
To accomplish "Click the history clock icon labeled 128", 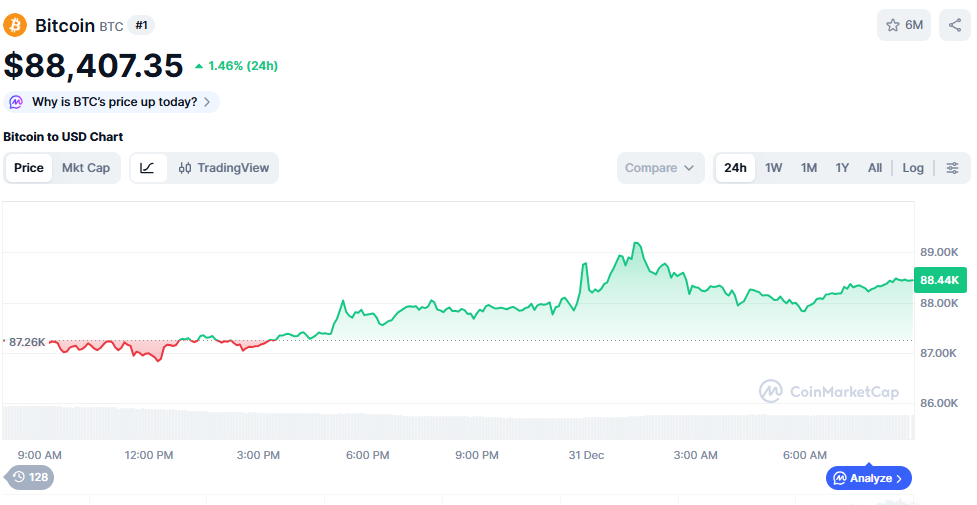I will (19, 477).
